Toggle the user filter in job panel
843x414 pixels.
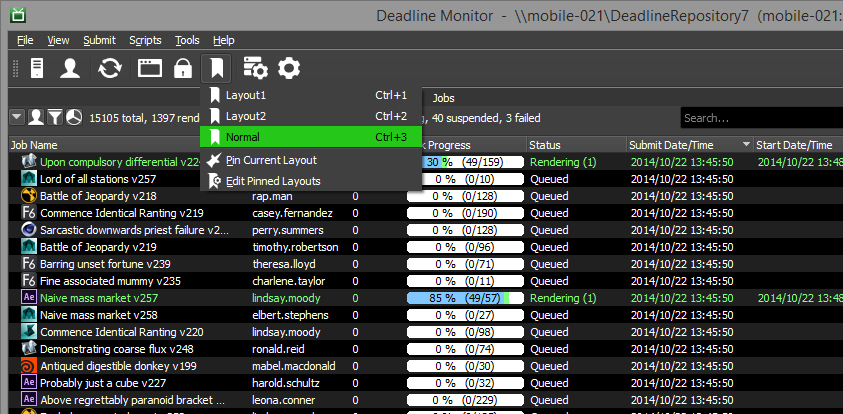(36, 117)
